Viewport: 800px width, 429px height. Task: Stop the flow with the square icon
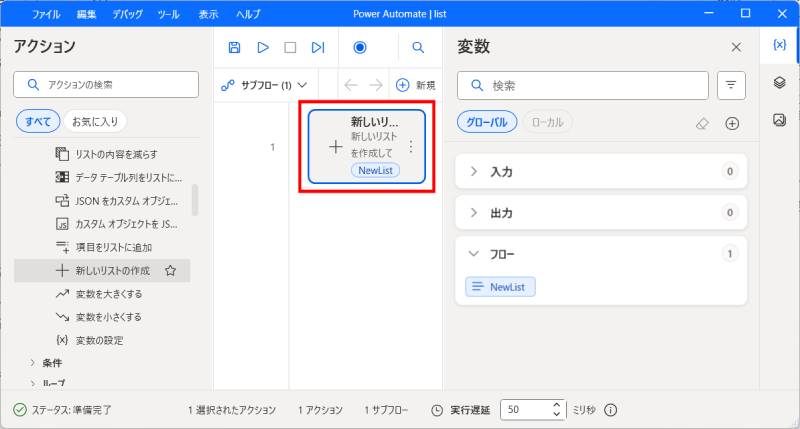290,47
